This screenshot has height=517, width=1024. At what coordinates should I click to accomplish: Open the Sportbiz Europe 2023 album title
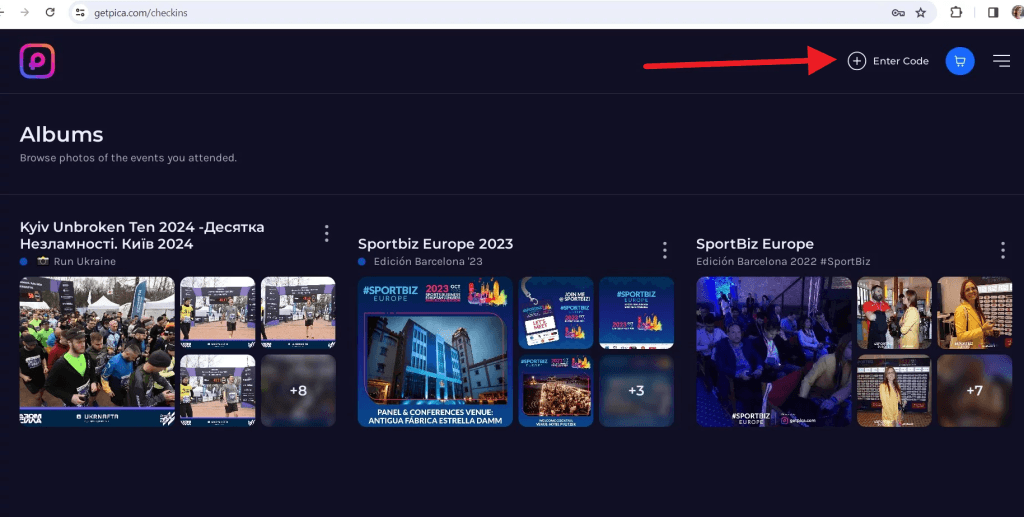[435, 244]
